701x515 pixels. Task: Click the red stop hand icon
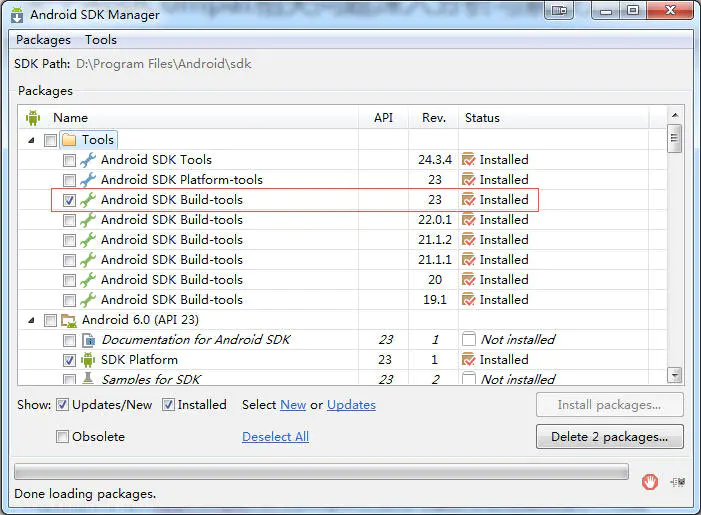(650, 482)
